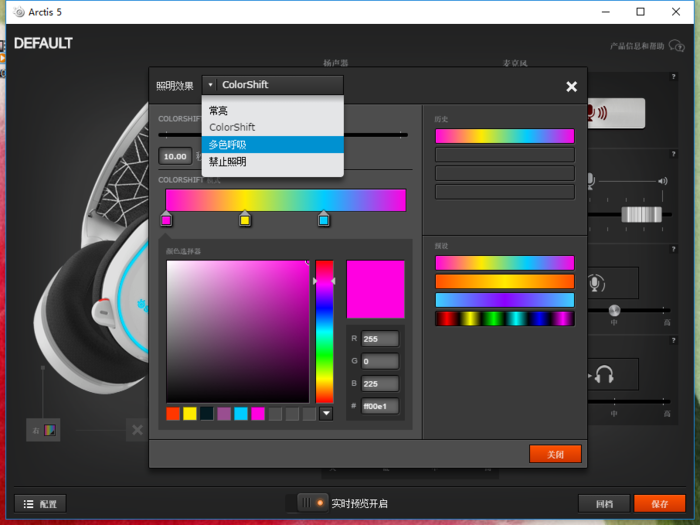Select 多色呼吸 lighting effect

pyautogui.click(x=272, y=145)
